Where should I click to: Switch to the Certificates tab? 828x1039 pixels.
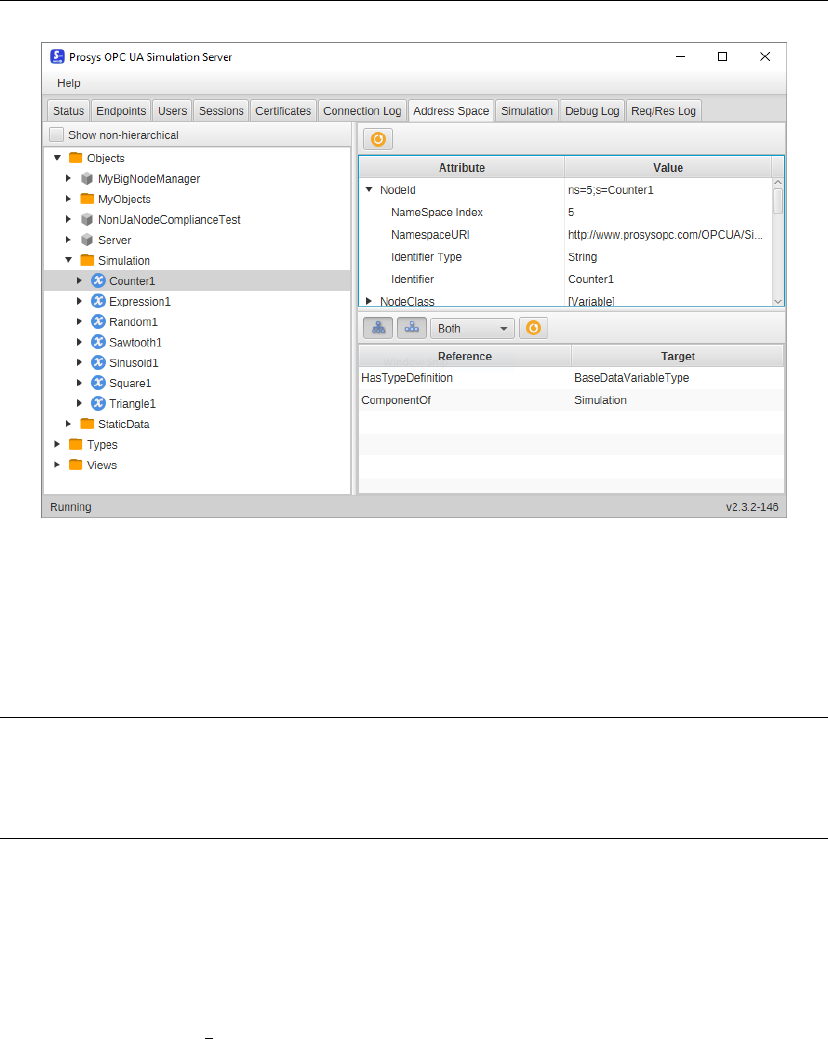click(x=283, y=111)
